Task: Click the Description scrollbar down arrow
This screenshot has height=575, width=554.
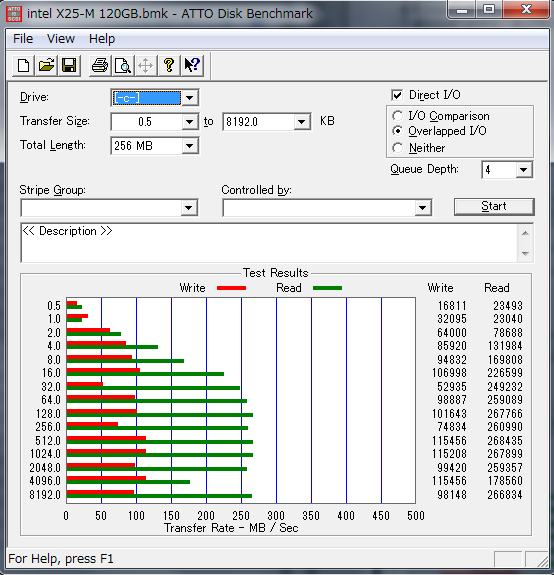Action: point(525,253)
